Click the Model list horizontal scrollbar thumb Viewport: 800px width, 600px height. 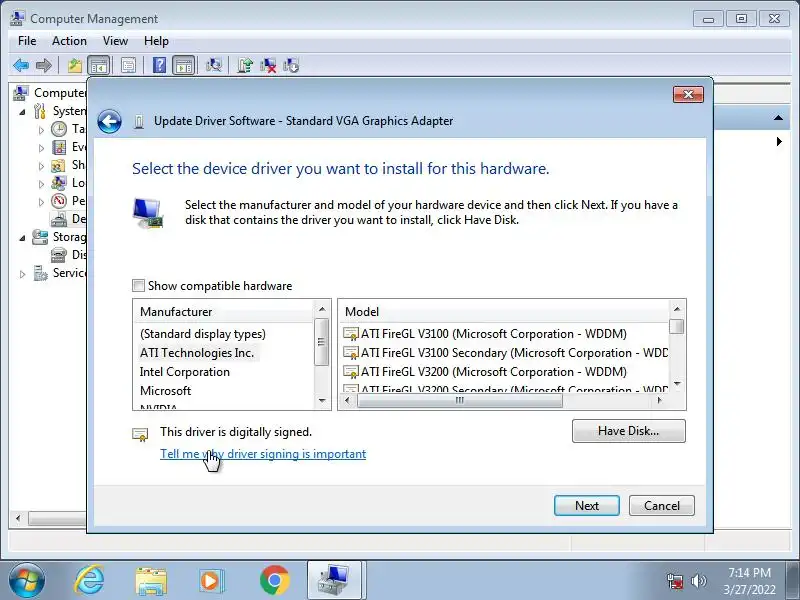tap(459, 401)
